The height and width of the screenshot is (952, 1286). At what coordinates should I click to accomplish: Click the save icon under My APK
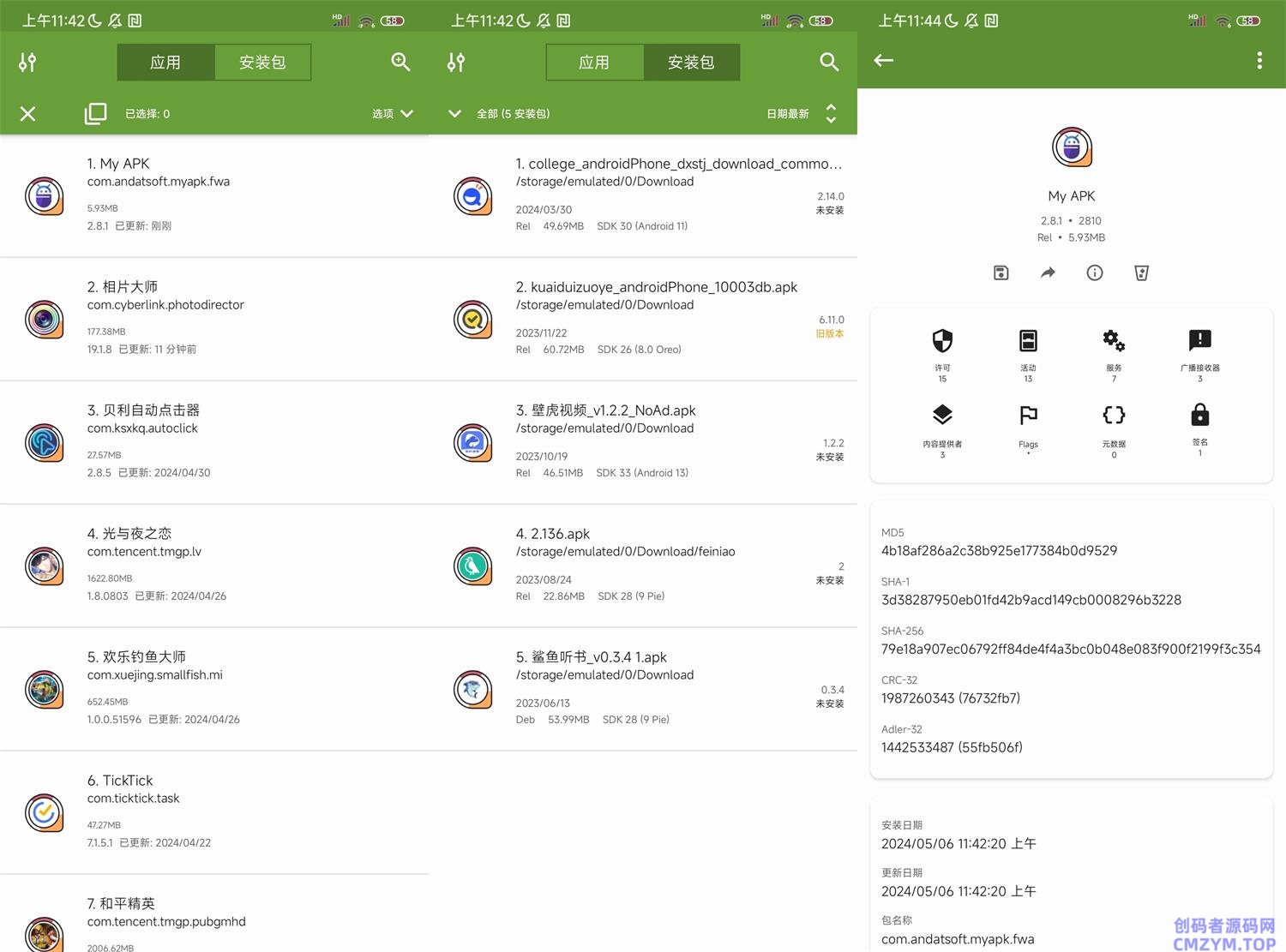1001,272
